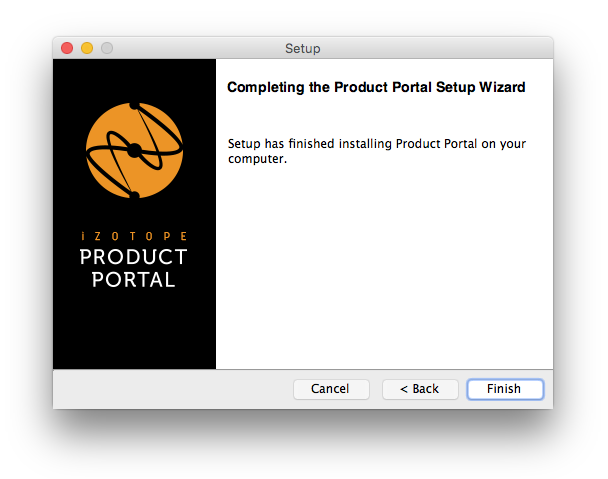Viewport: 608px width, 479px height.
Task: Click the white PRODUCT text in sidebar
Action: coord(134,257)
